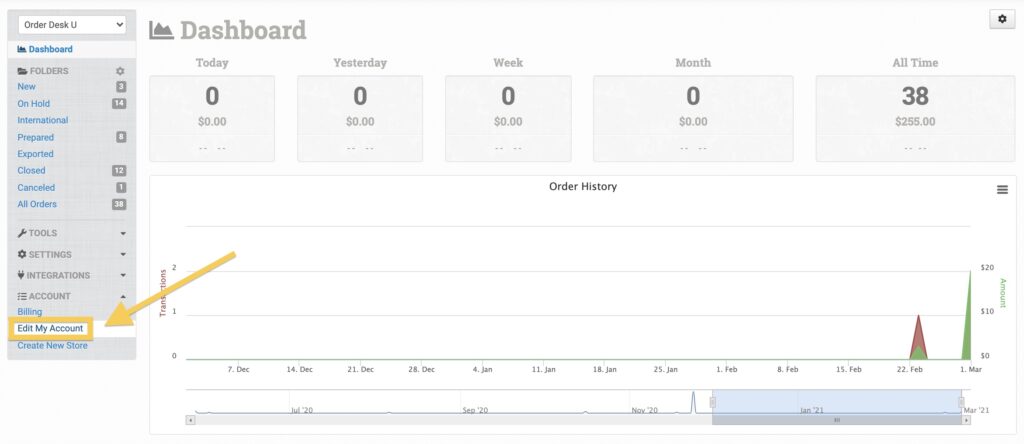Click the Create New Store link
This screenshot has width=1024, height=444.
52,345
